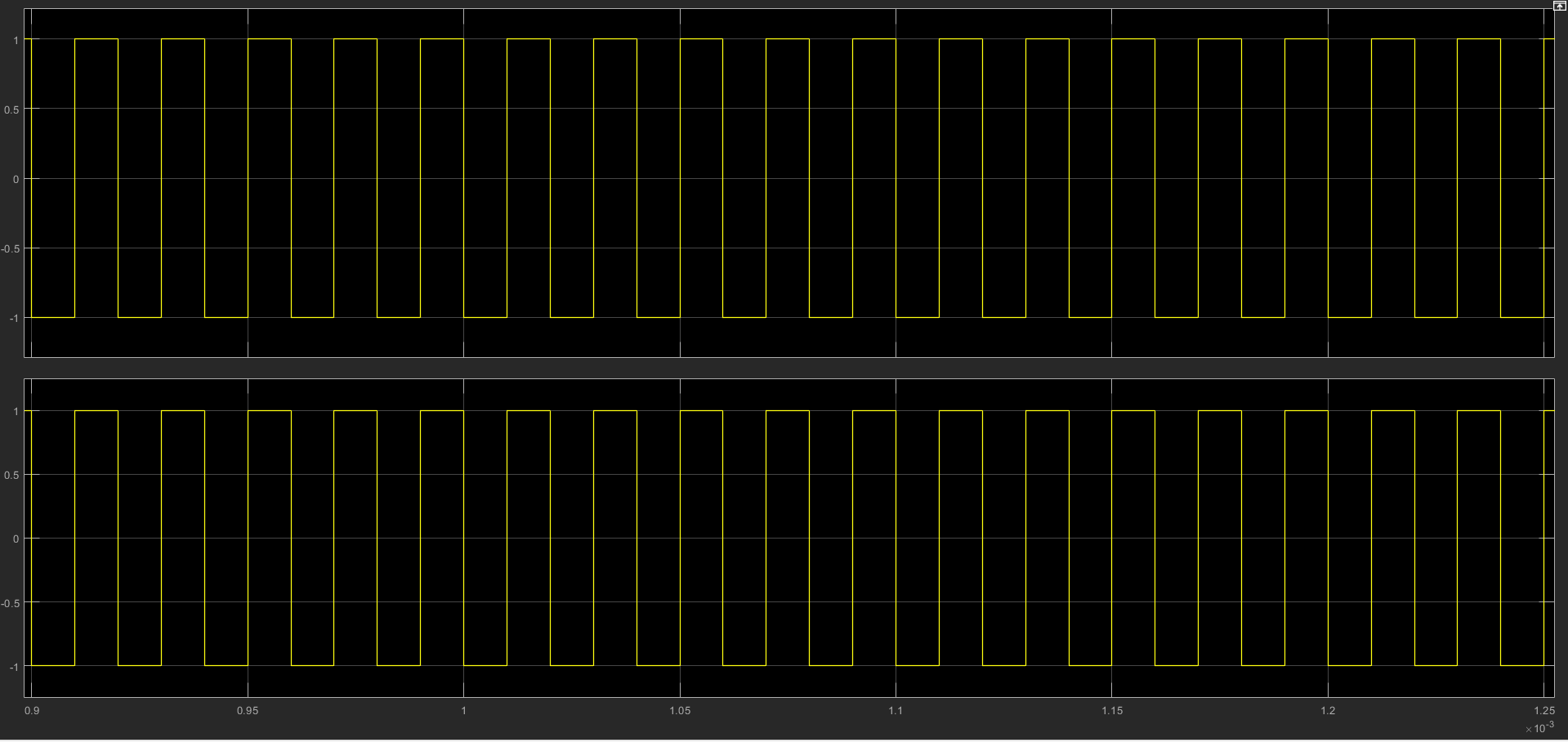The image size is (1568, 742).
Task: Click y-axis label 0 in top plot
Action: click(16, 179)
